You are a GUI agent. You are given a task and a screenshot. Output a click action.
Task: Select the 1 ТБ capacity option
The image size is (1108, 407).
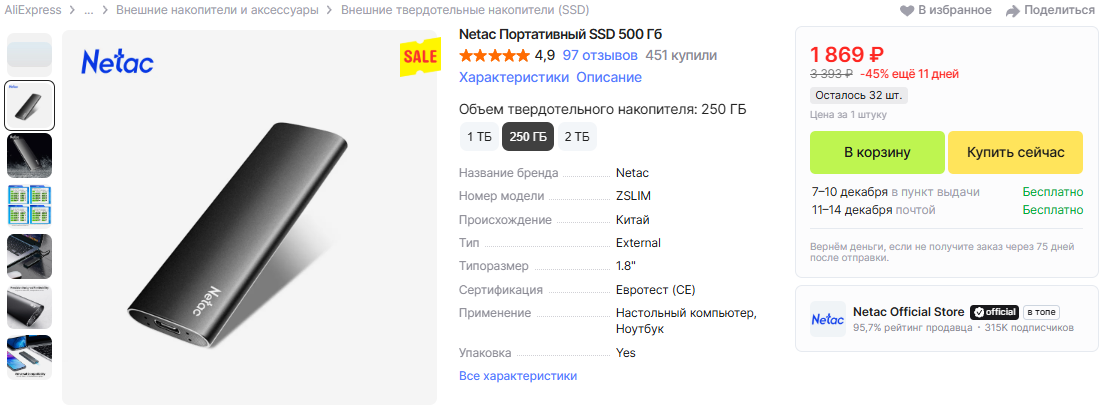pos(478,136)
